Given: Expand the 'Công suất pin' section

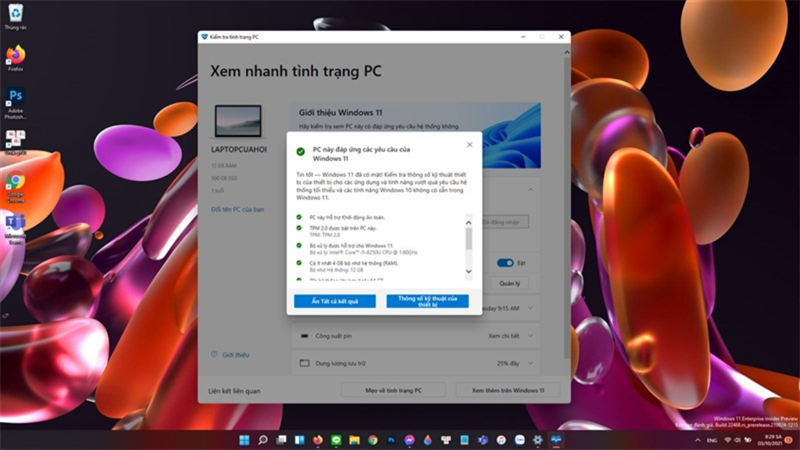Looking at the screenshot, I should pos(531,336).
